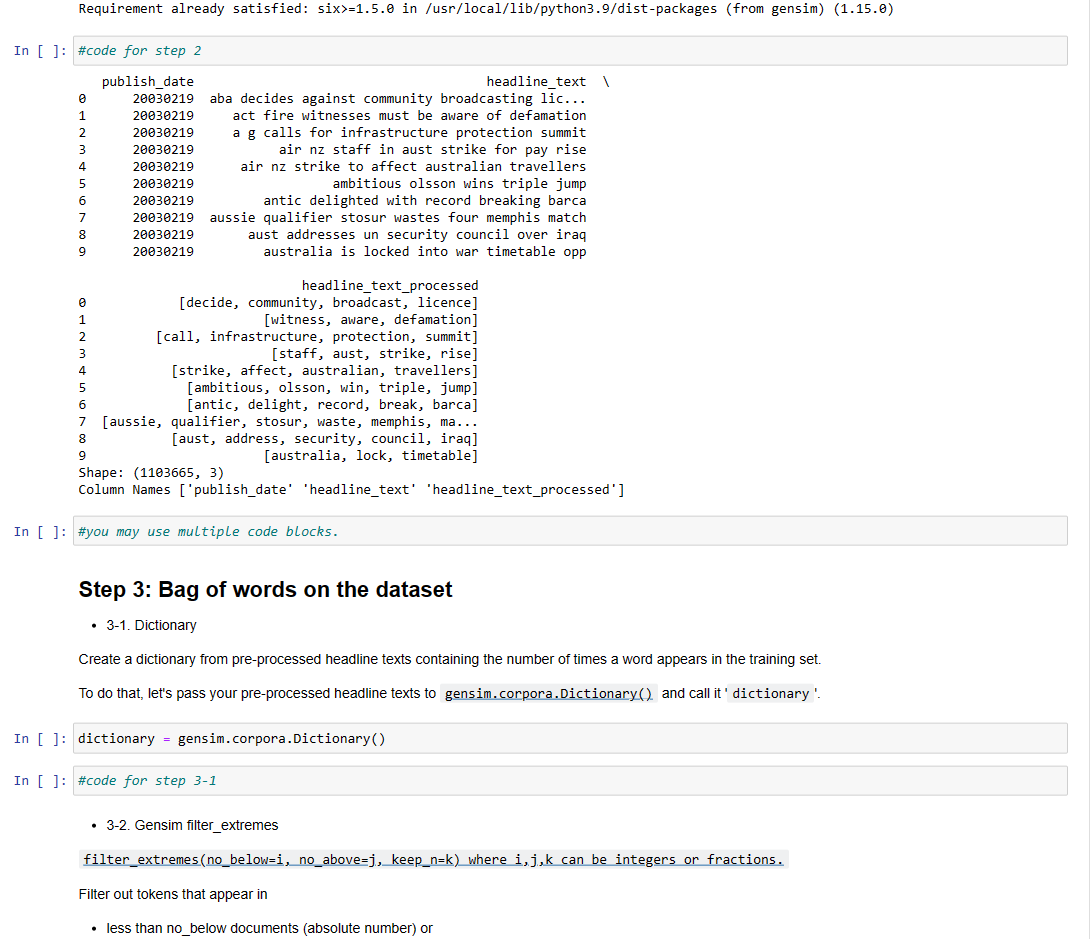Click processed list '[decide, community, broadcast, licence]'

(328, 303)
